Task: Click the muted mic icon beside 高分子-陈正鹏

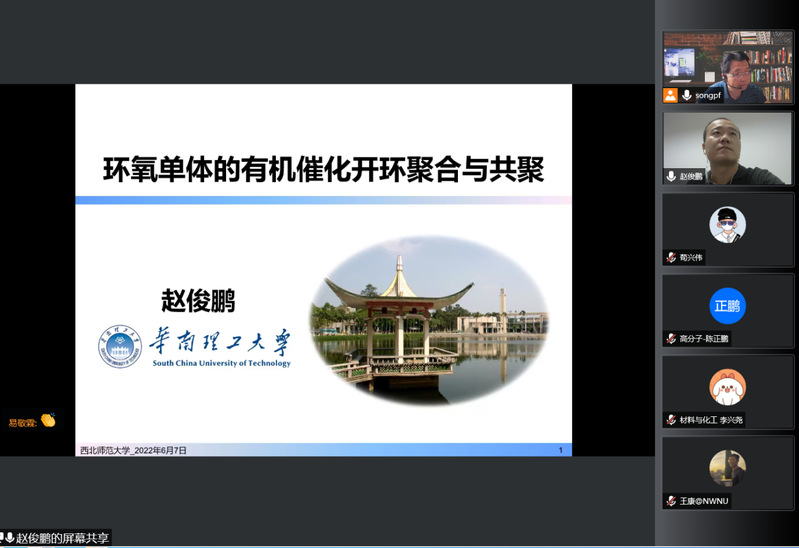Action: pyautogui.click(x=671, y=338)
